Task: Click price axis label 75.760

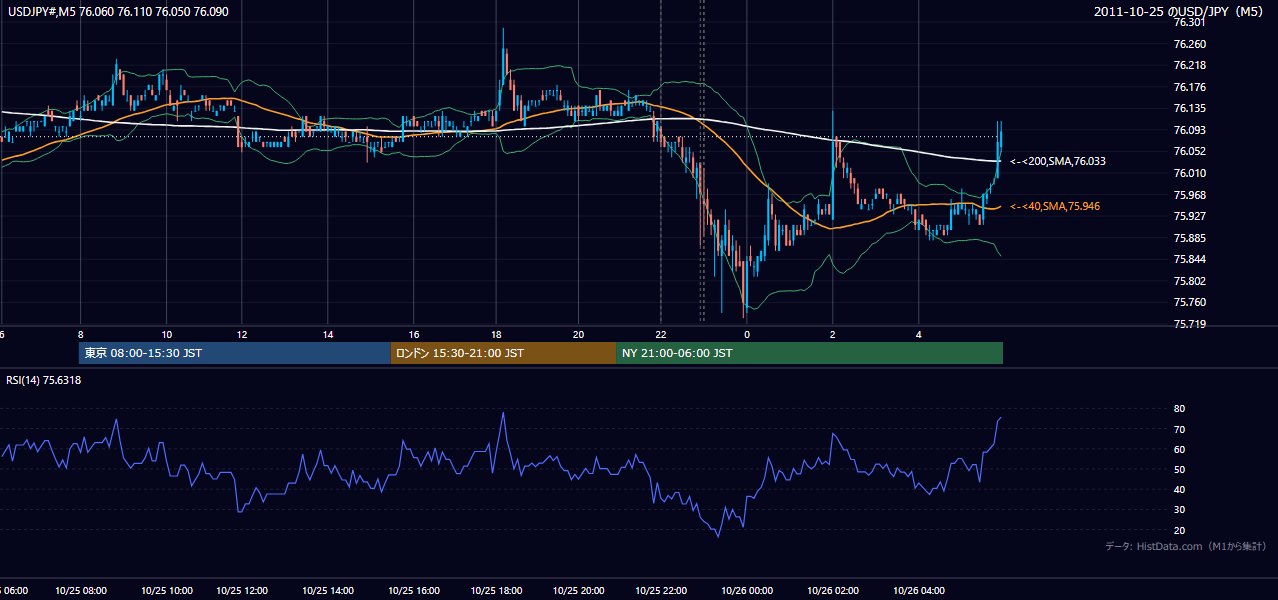Action: point(1189,302)
